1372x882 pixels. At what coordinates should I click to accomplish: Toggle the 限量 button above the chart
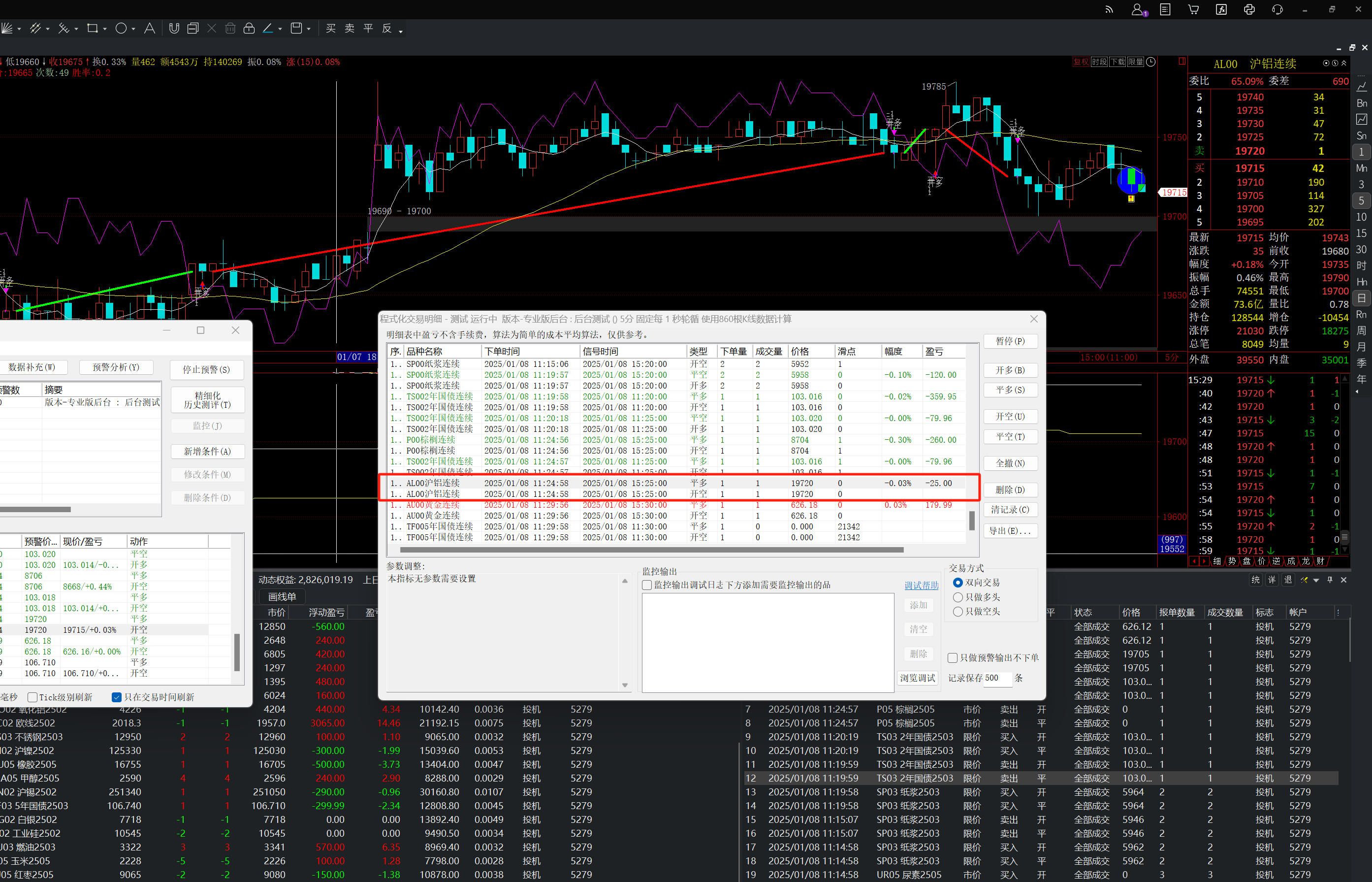coord(1136,62)
